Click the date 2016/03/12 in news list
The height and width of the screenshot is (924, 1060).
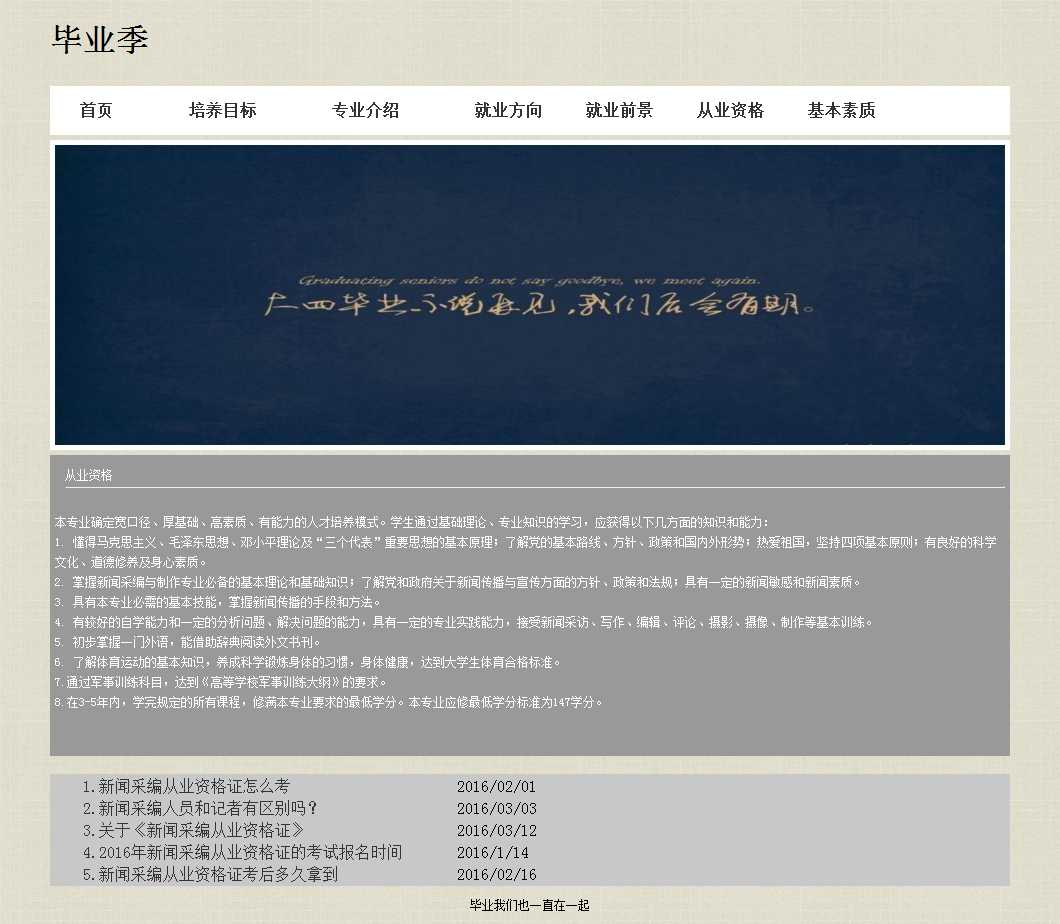(496, 831)
